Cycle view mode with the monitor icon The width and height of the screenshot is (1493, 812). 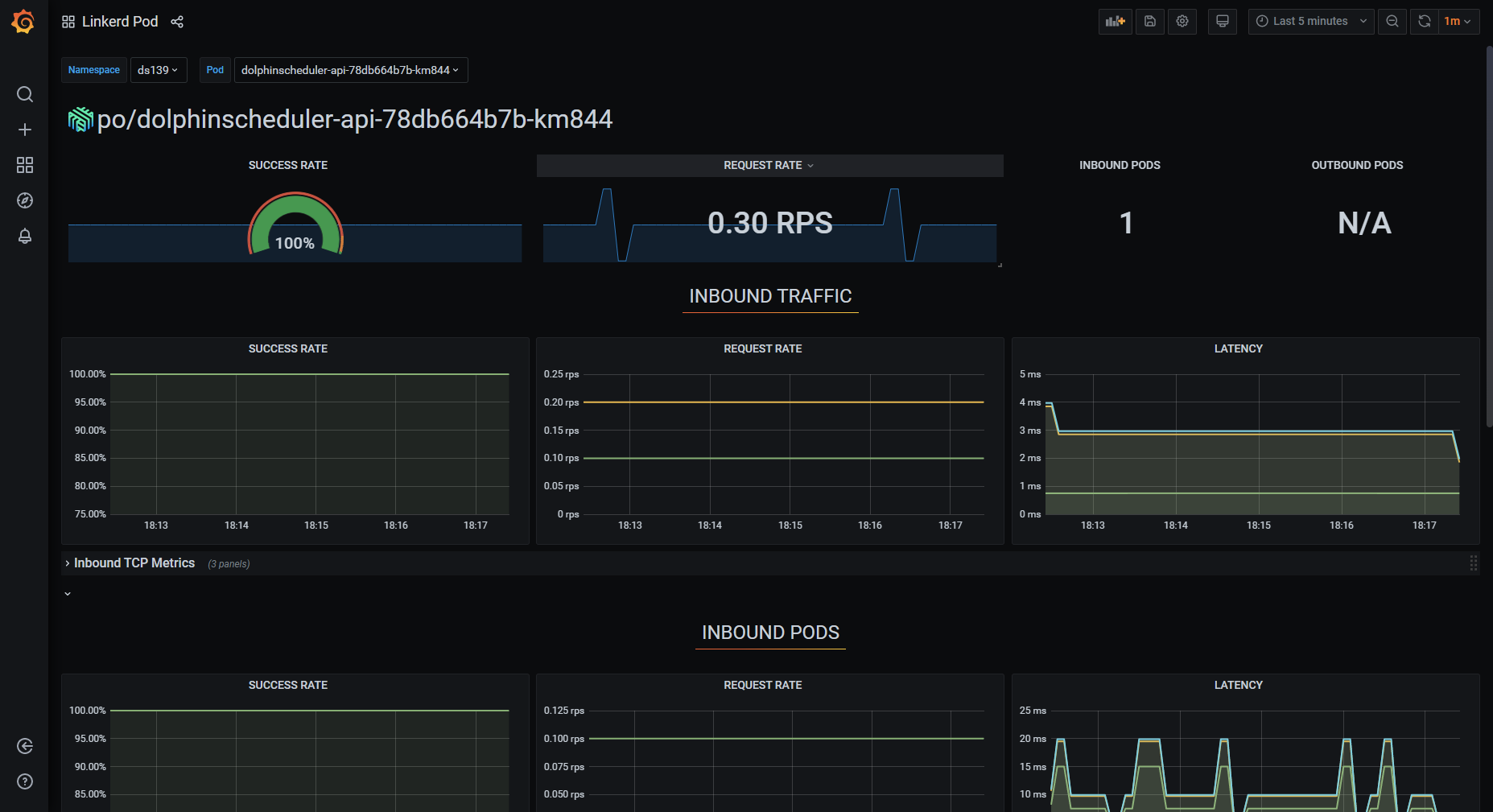[1222, 22]
